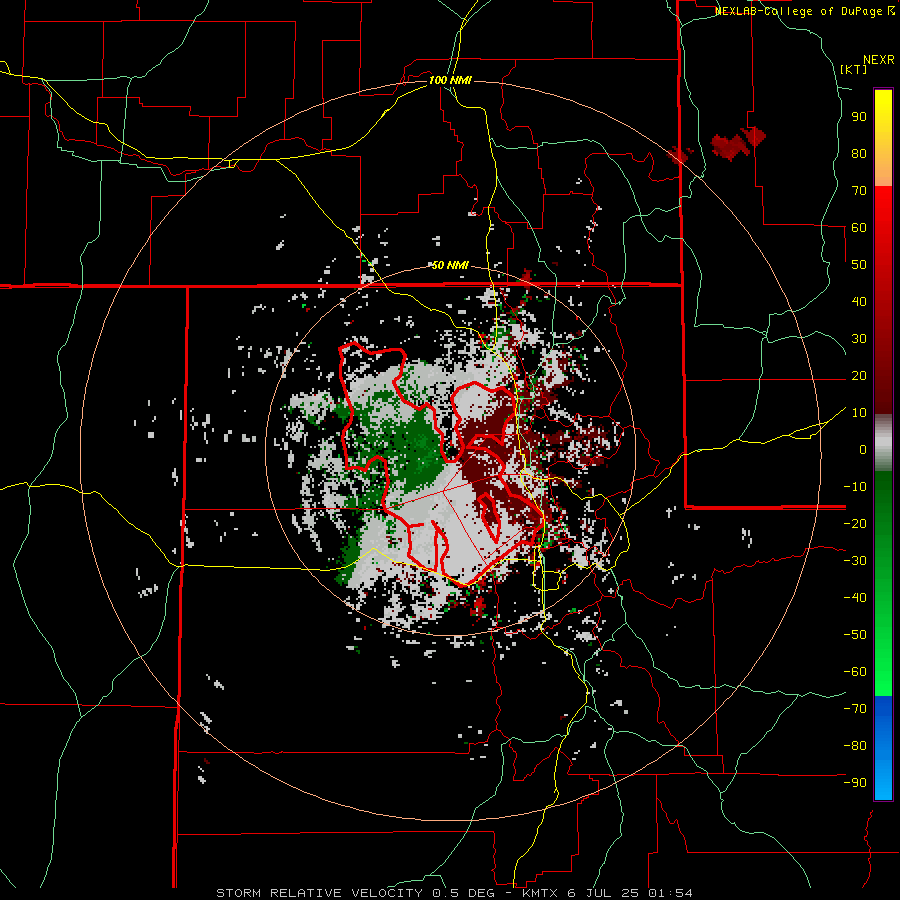900x900 pixels.
Task: Click the "KMTX" radar site identifier
Action: click(x=540, y=893)
